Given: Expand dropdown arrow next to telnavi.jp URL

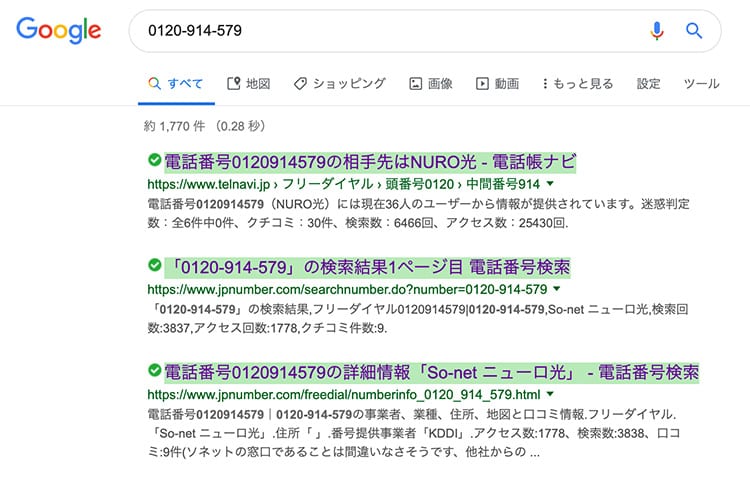Looking at the screenshot, I should (x=550, y=183).
